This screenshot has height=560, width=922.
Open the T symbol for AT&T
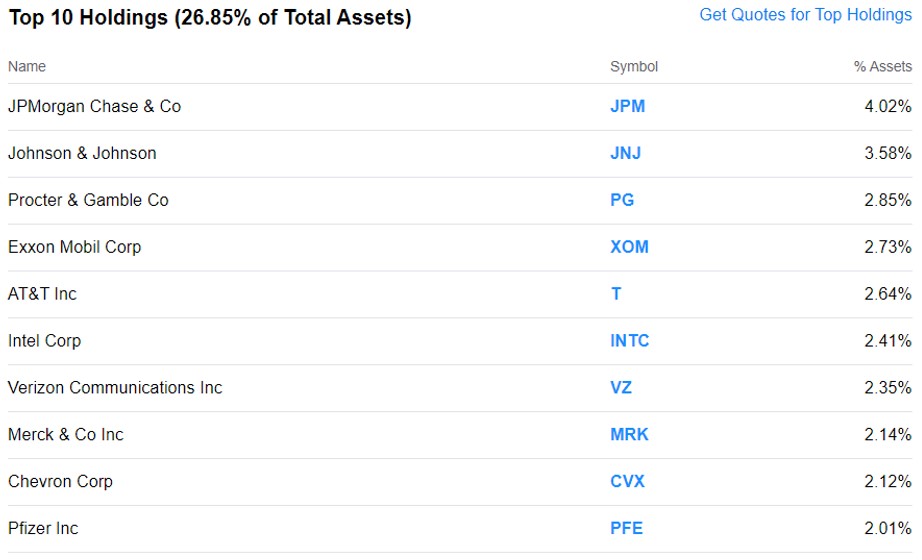point(616,294)
